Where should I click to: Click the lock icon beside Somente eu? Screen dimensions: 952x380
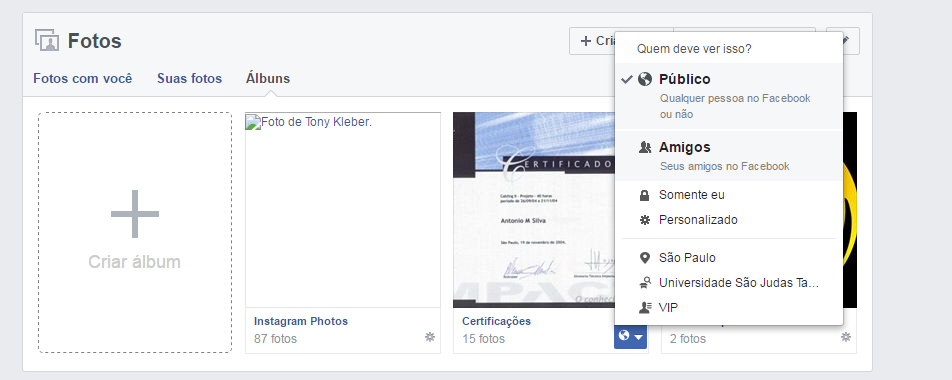click(645, 195)
